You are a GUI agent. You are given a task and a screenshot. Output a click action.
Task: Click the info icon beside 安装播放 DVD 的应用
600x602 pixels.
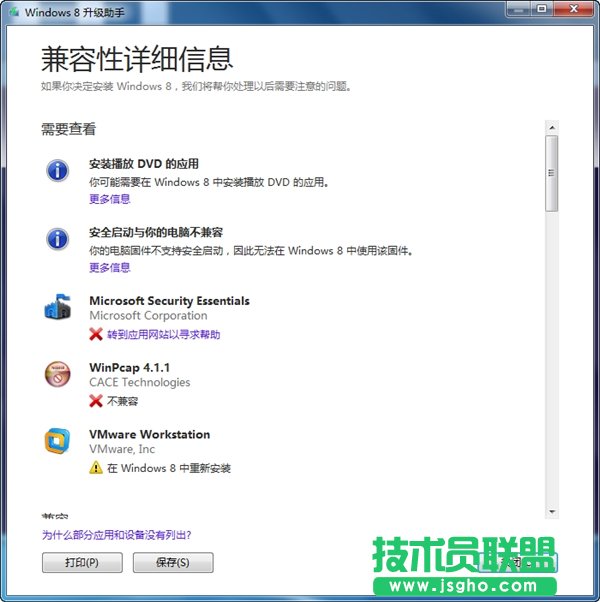[x=58, y=170]
